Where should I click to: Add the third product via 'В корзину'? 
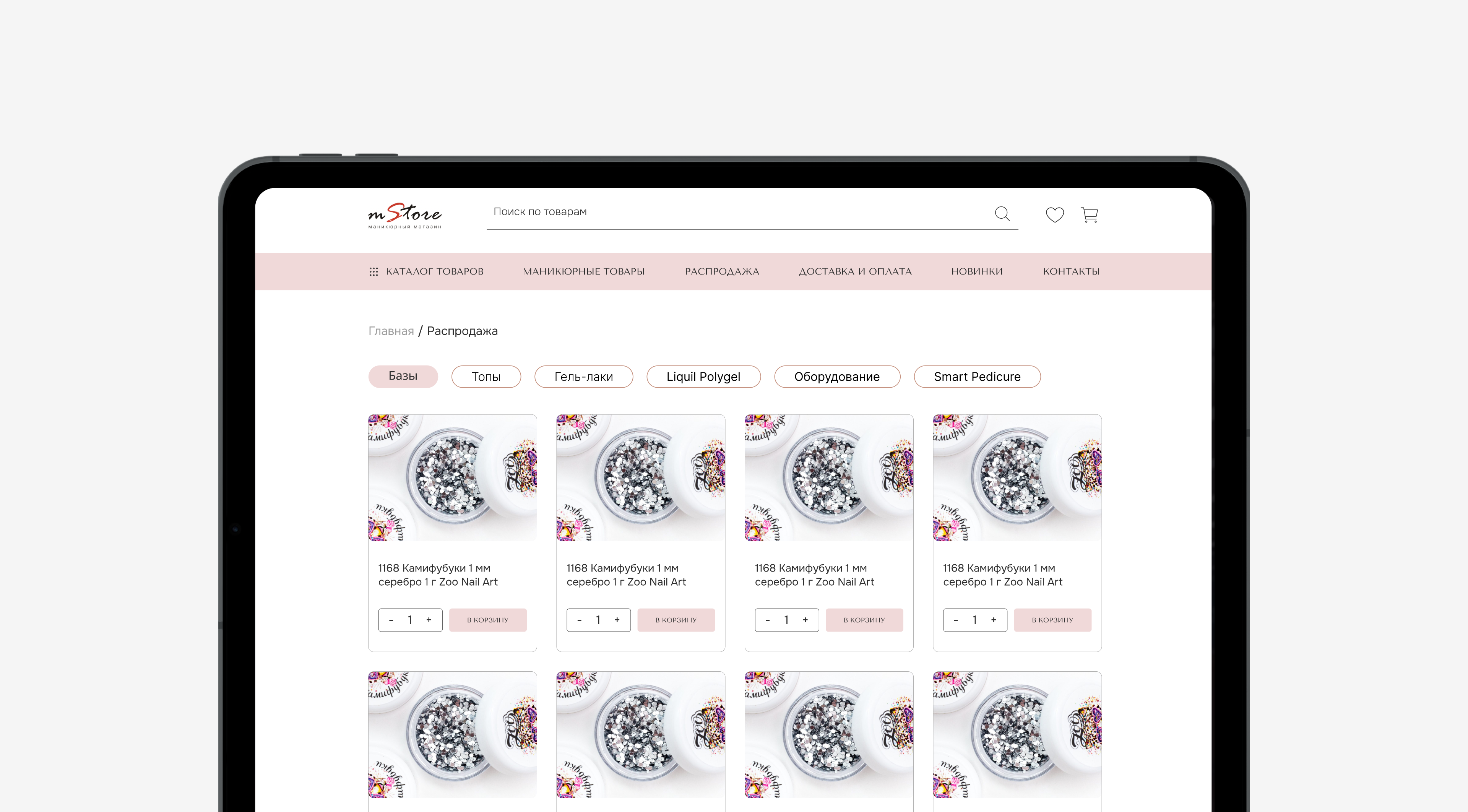(x=864, y=620)
